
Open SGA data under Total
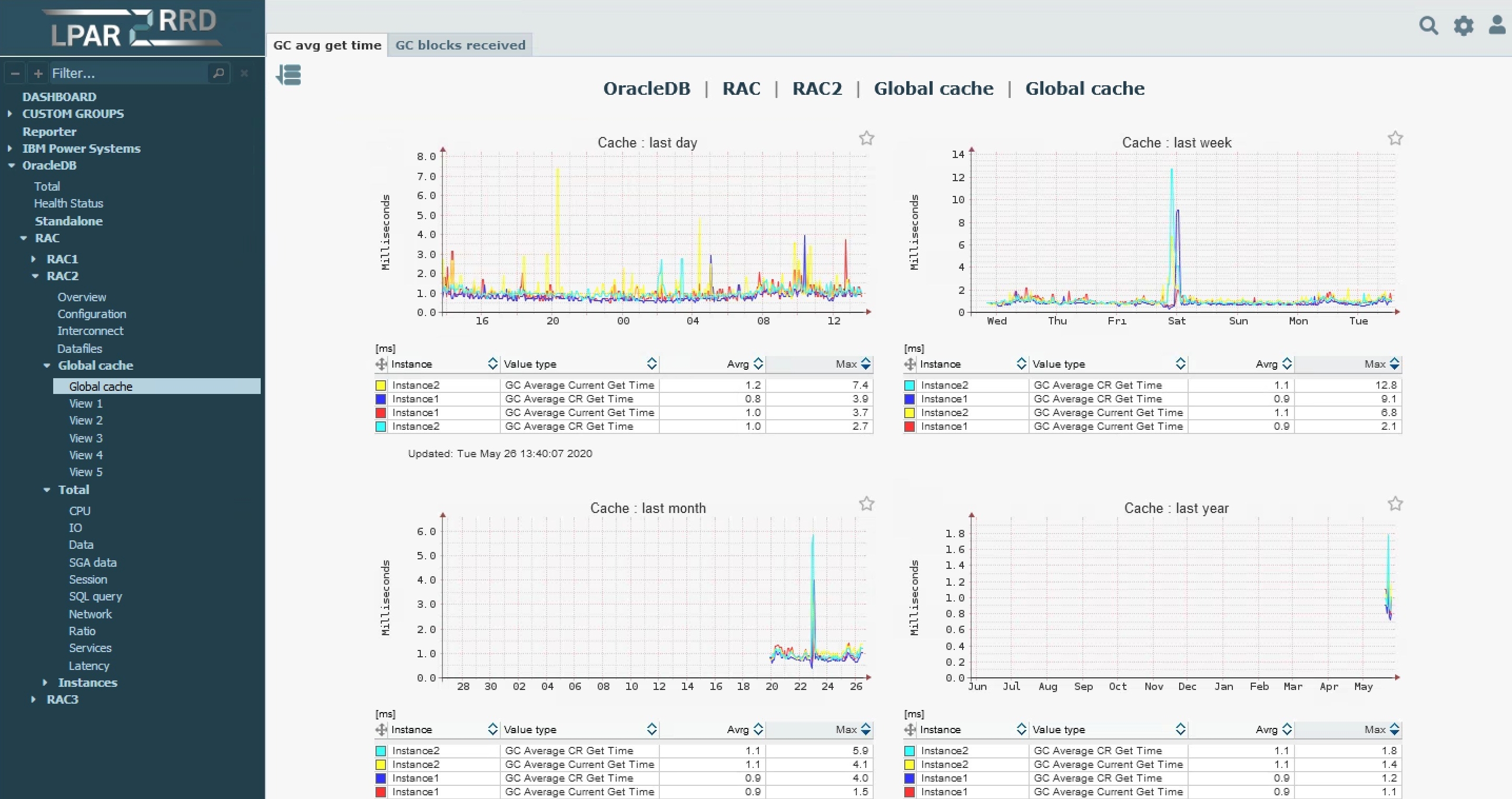point(93,563)
